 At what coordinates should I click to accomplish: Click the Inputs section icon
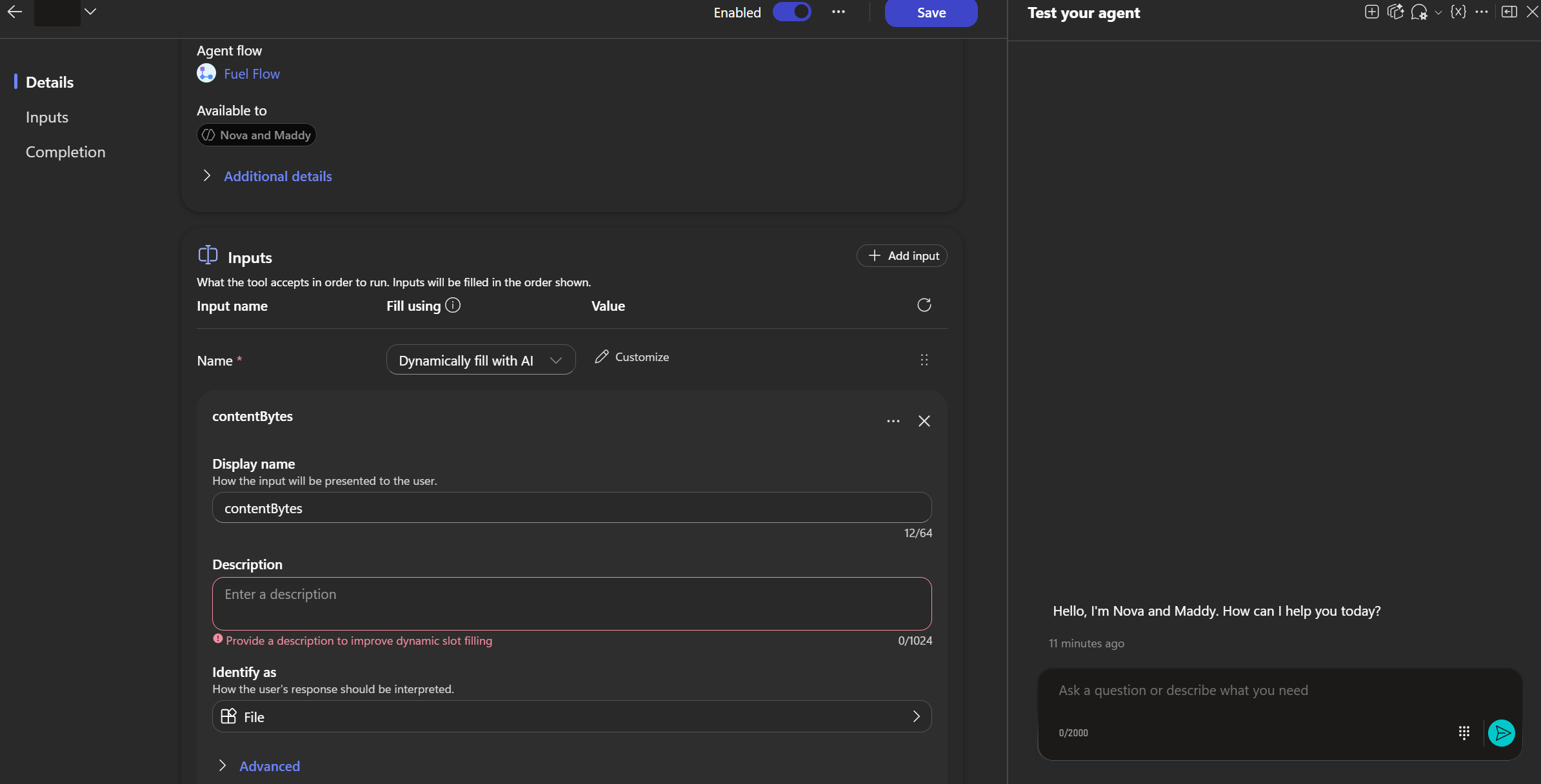click(208, 255)
